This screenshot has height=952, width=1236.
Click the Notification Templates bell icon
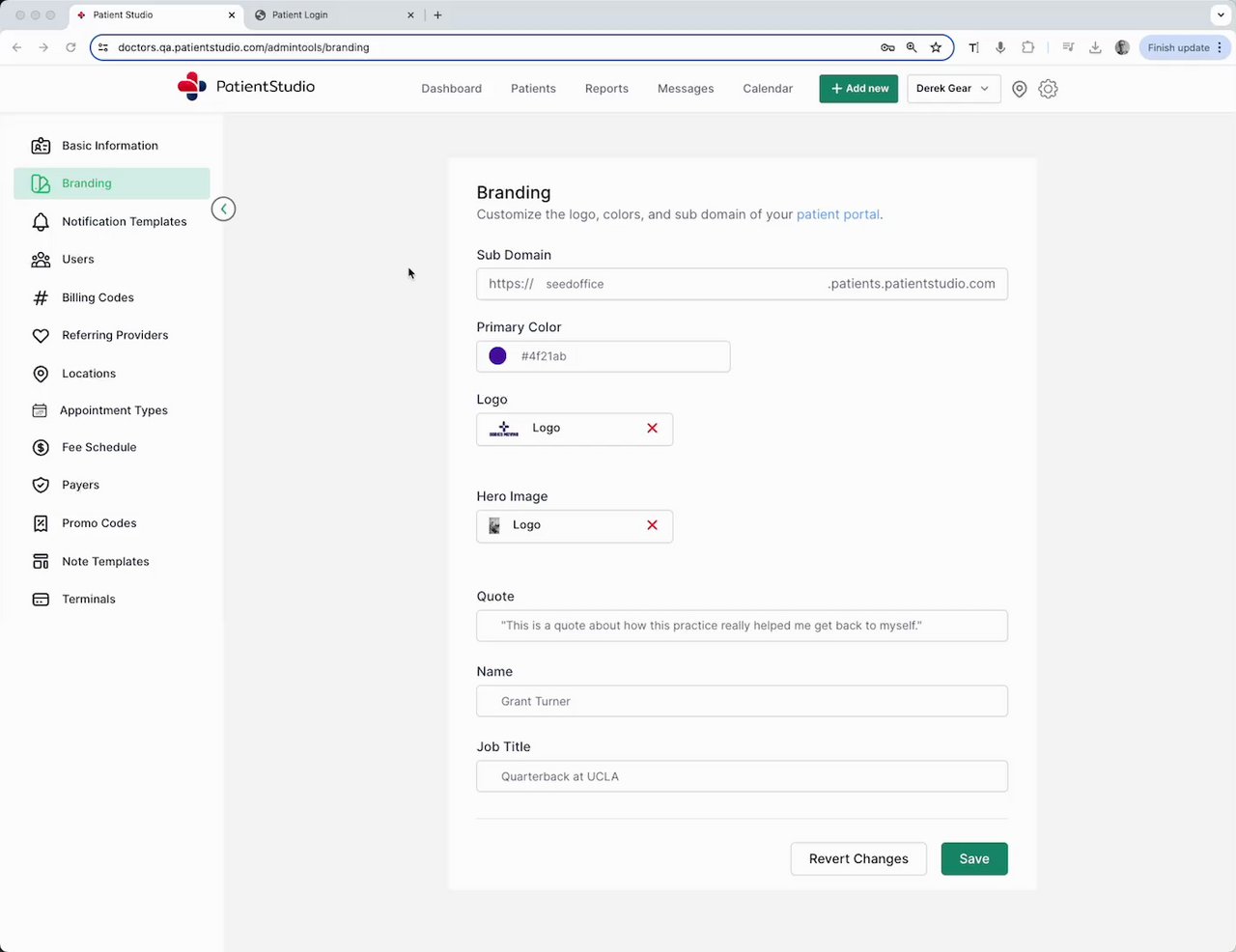(41, 222)
